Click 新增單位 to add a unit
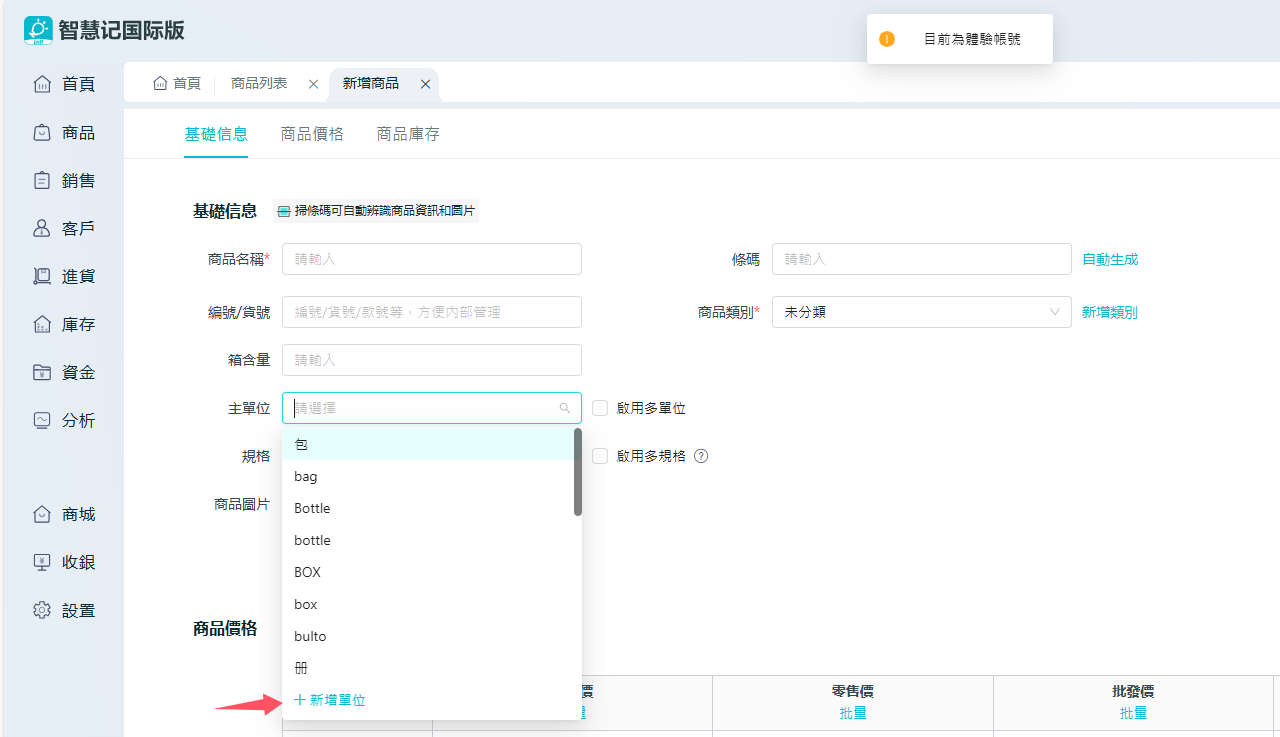 (330, 700)
